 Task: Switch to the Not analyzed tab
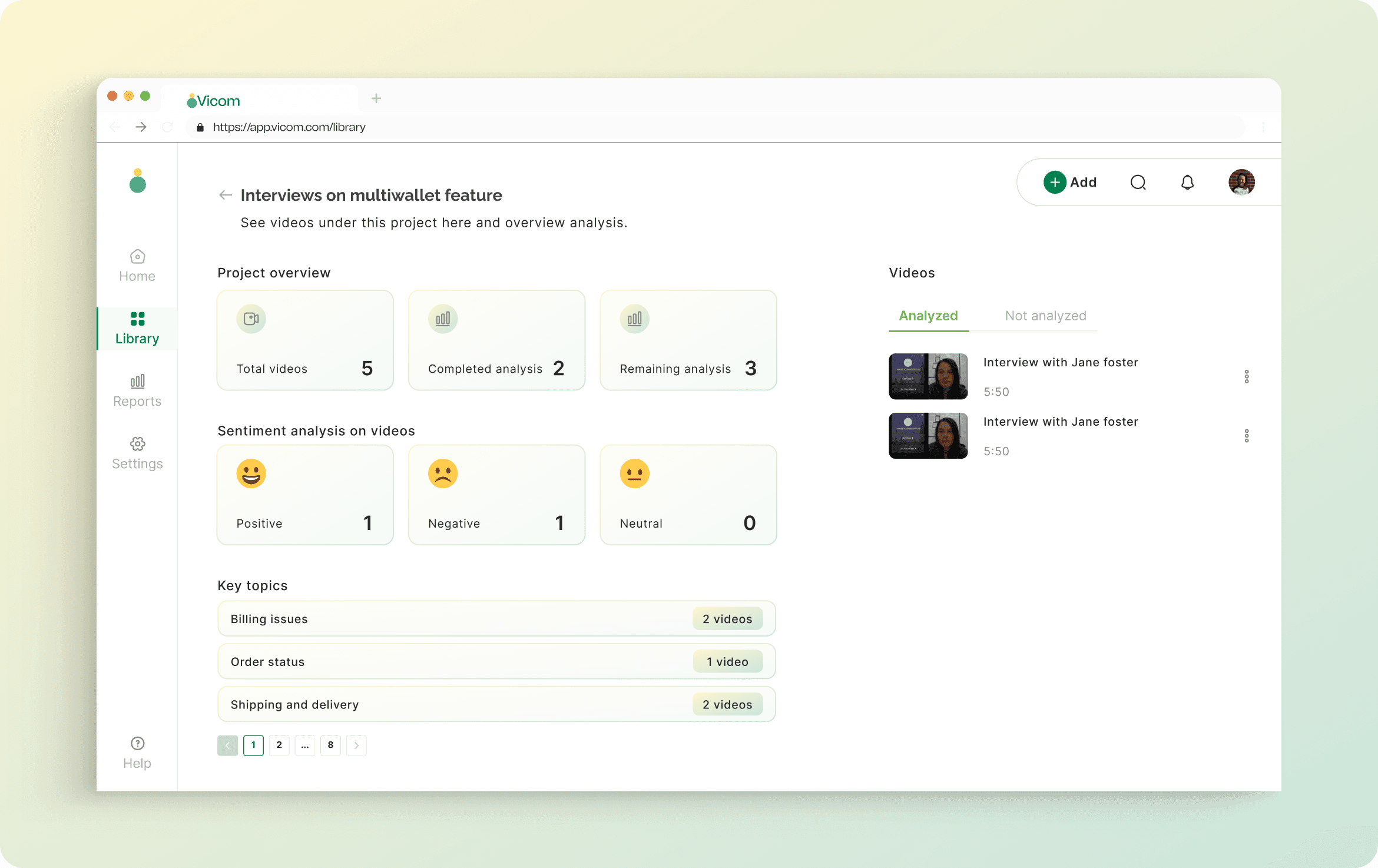click(x=1045, y=316)
